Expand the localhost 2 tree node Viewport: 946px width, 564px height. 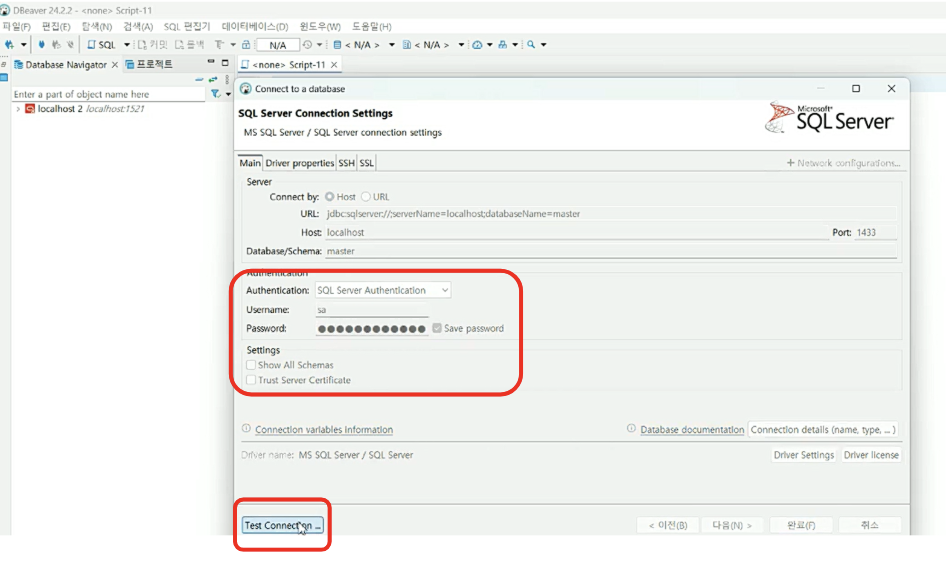[x=18, y=109]
